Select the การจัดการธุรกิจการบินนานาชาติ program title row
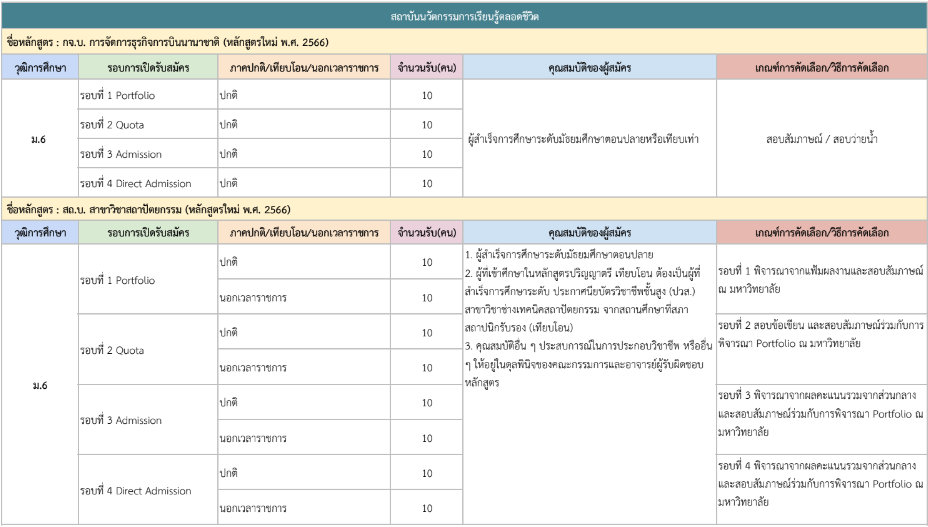The image size is (928, 527). coord(168,42)
